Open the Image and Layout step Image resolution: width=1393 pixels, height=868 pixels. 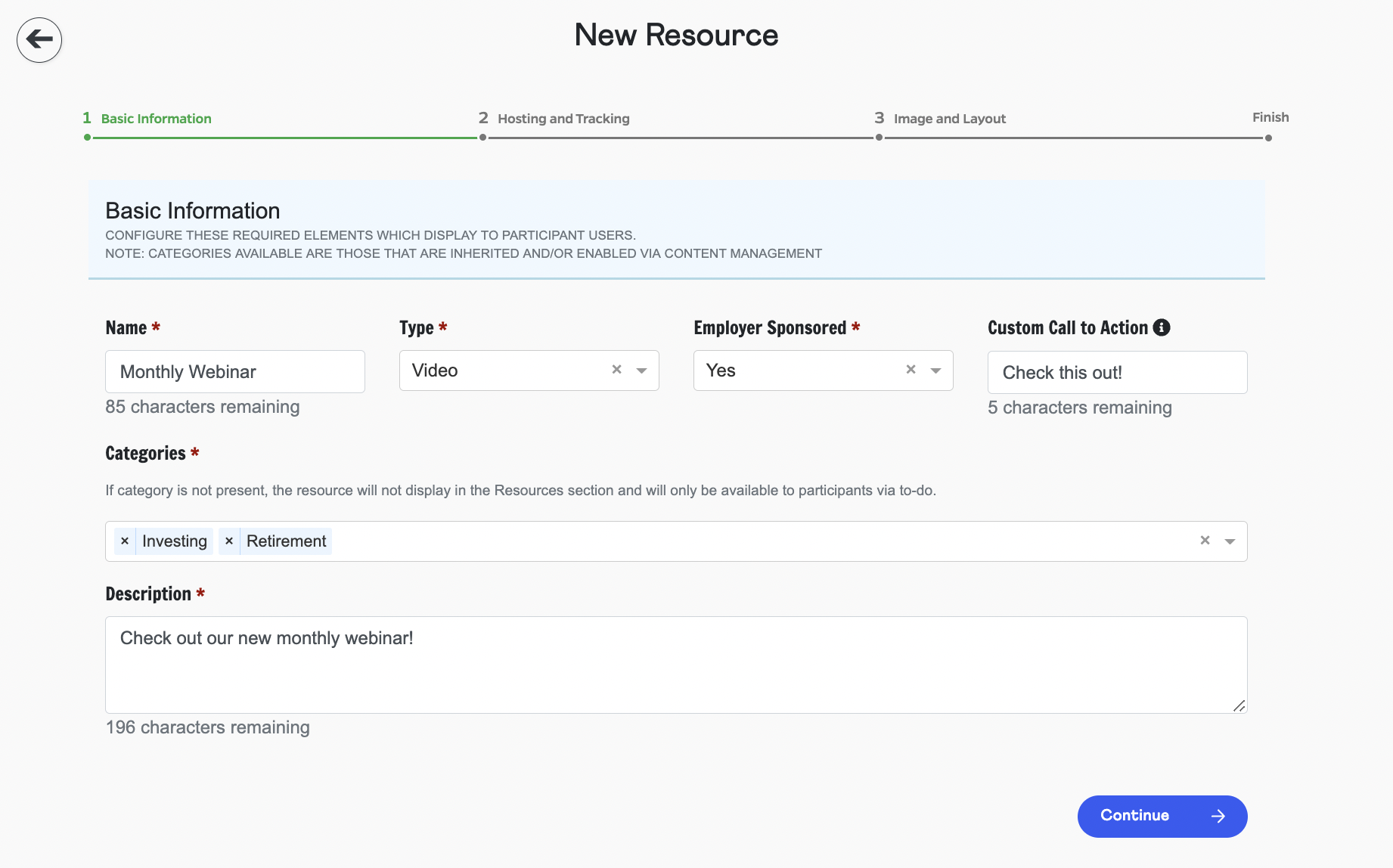[x=949, y=119]
